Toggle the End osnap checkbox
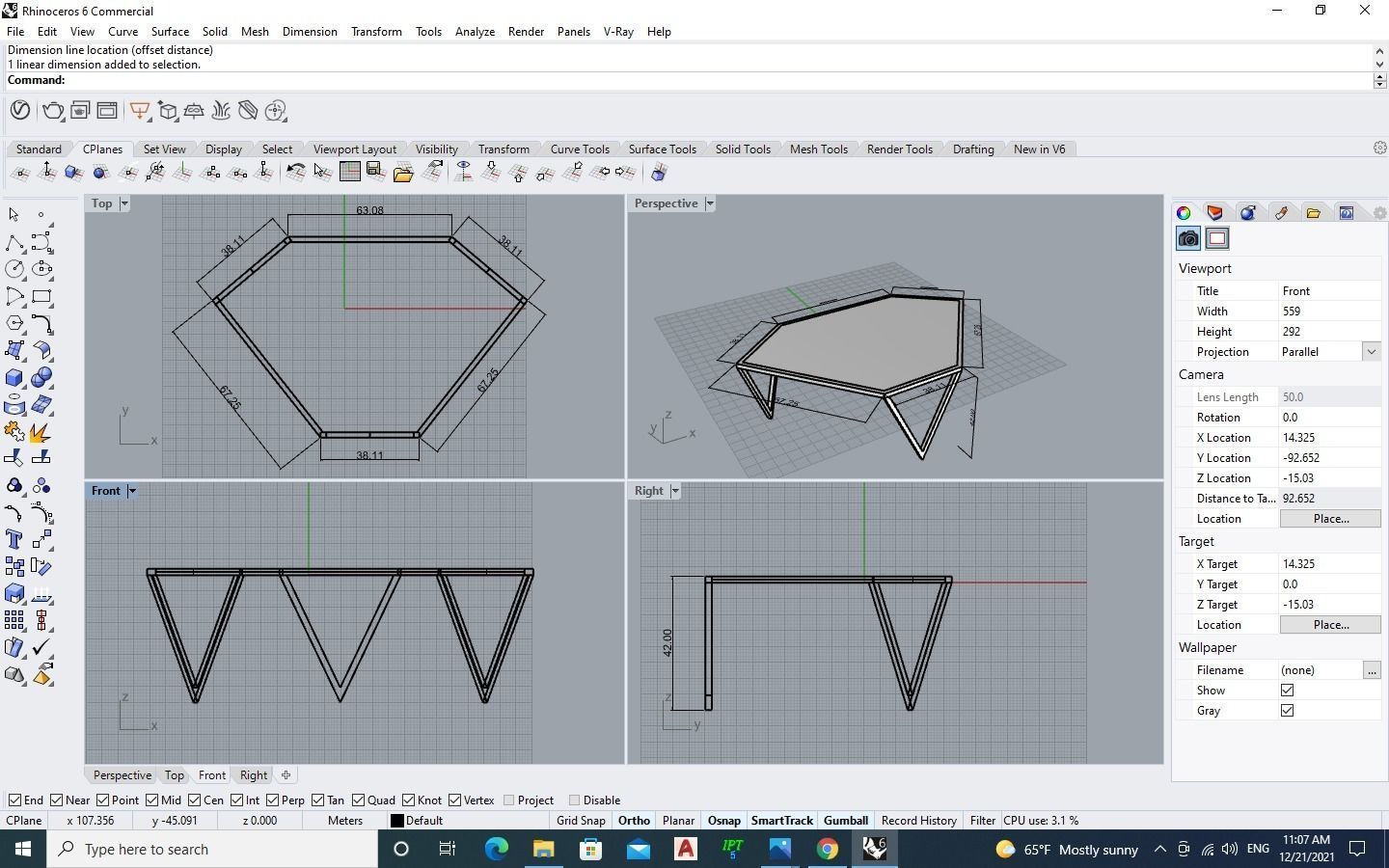The image size is (1389, 868). (x=15, y=800)
